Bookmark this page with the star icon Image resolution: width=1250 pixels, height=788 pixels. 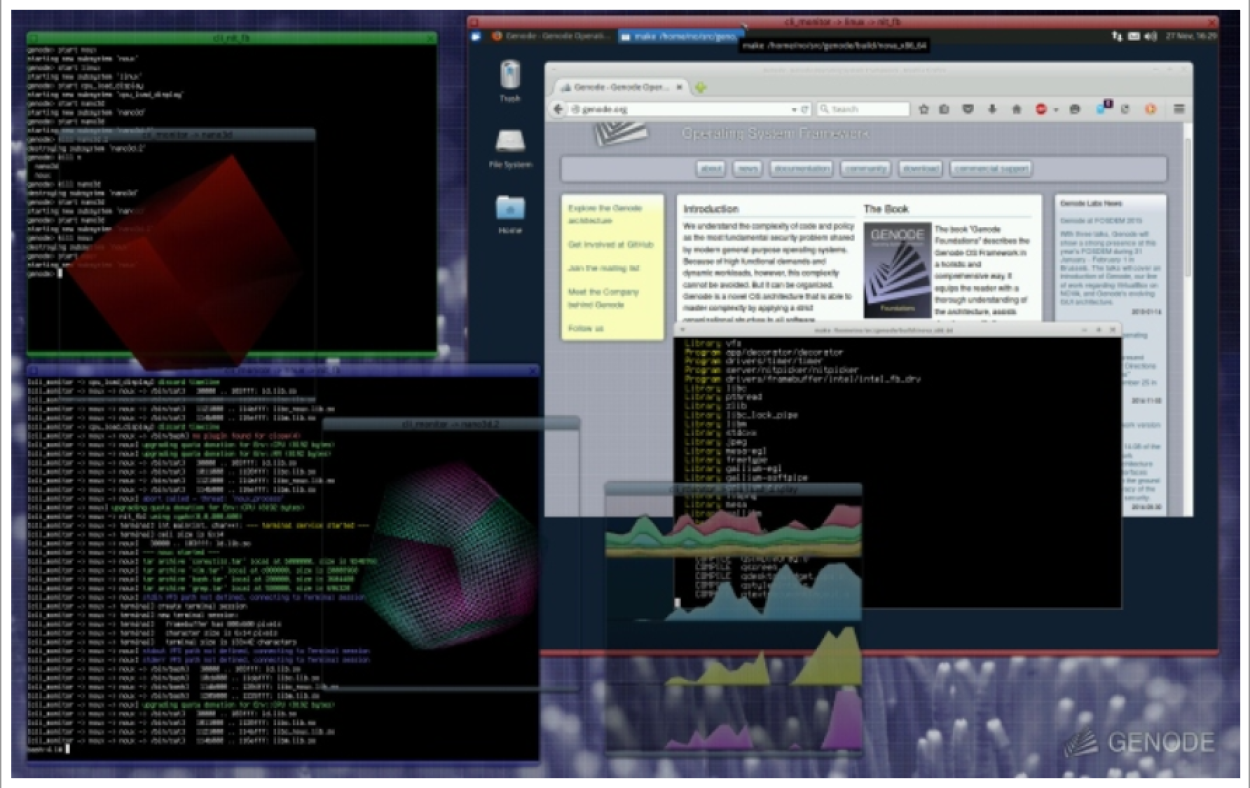pyautogui.click(x=925, y=109)
